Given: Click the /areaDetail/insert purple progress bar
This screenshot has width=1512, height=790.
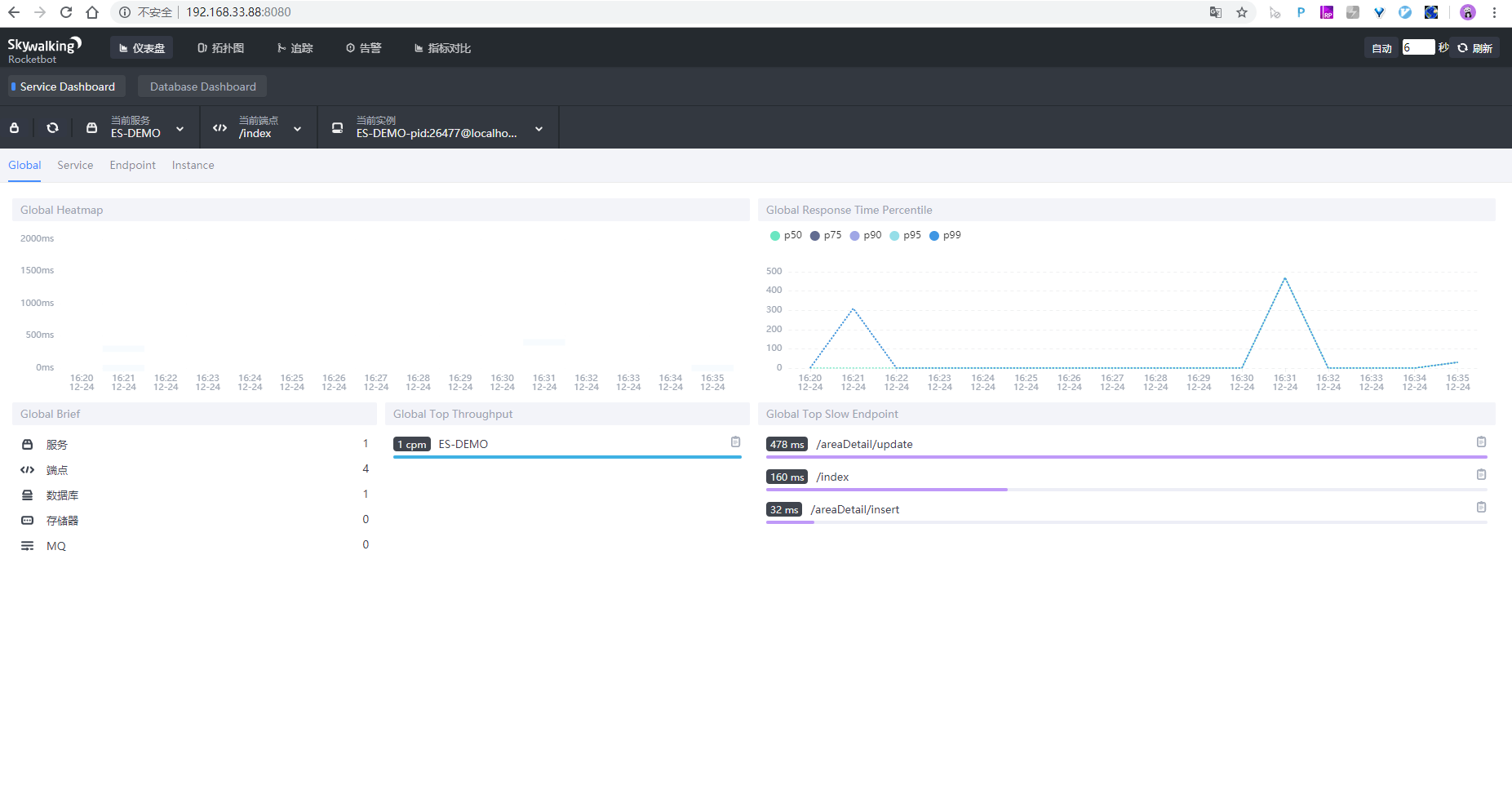Looking at the screenshot, I should click(x=790, y=522).
